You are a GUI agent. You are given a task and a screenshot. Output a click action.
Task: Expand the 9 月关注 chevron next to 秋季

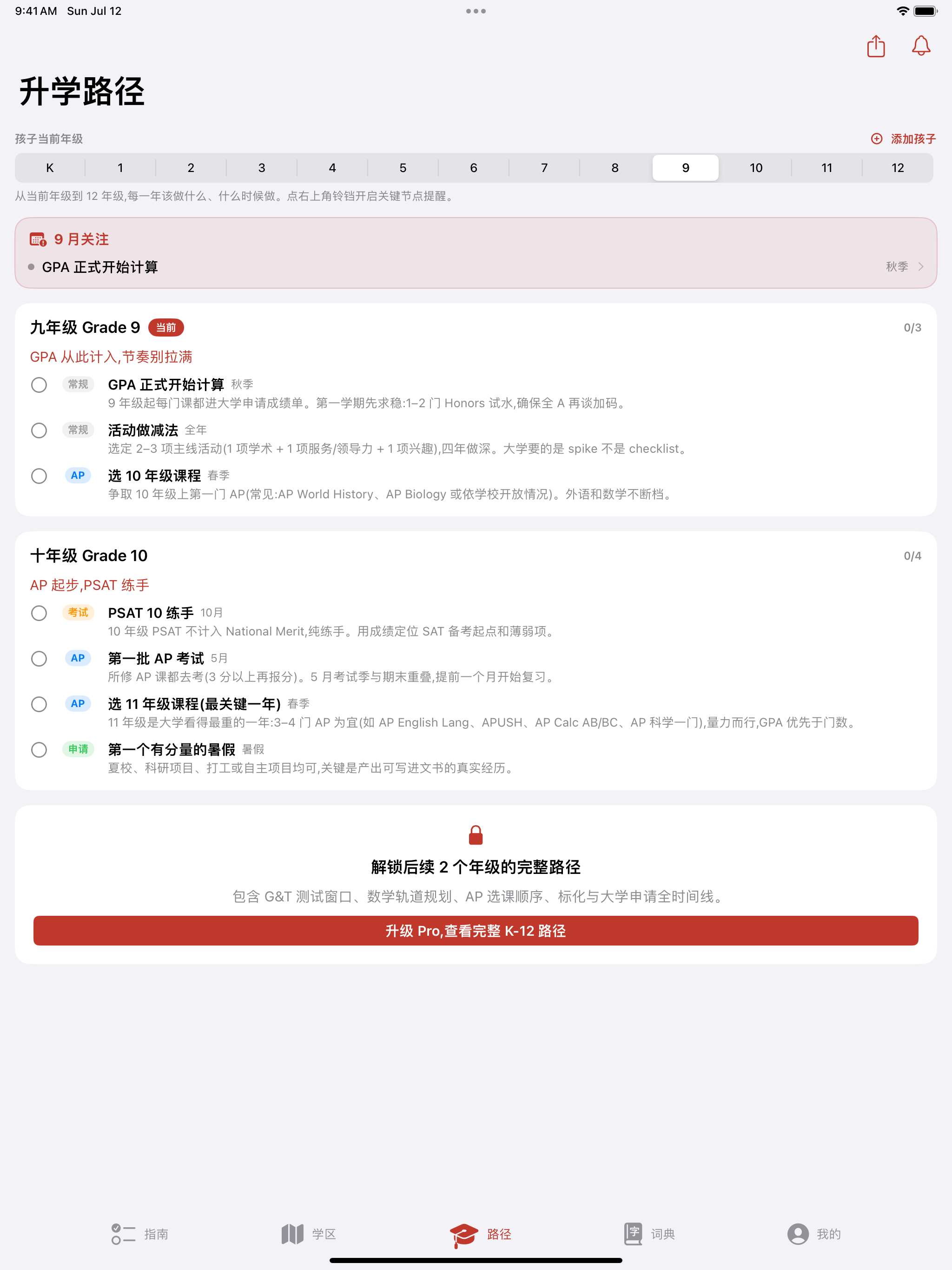click(920, 266)
